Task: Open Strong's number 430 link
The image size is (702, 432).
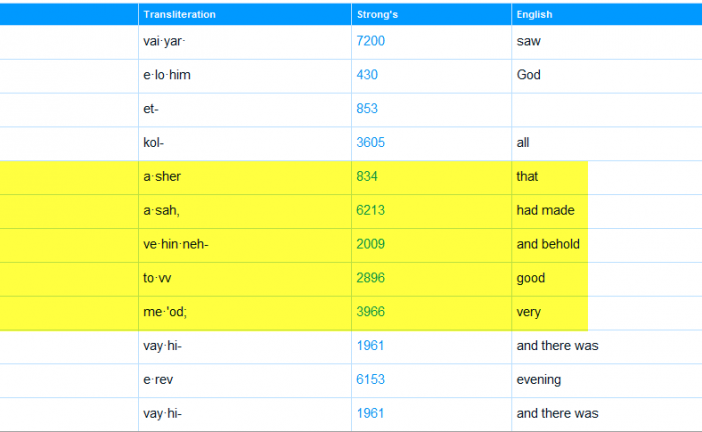Action: click(366, 75)
